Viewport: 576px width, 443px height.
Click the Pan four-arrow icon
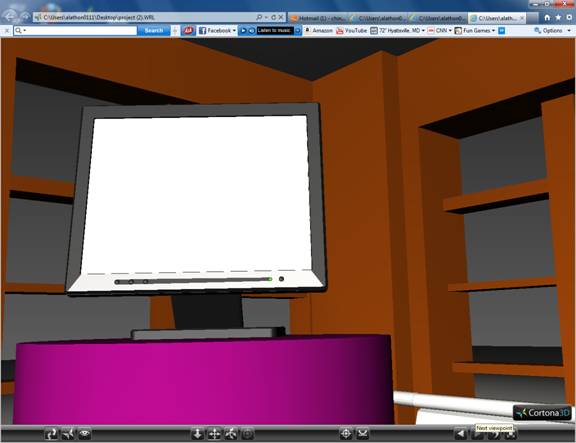214,435
